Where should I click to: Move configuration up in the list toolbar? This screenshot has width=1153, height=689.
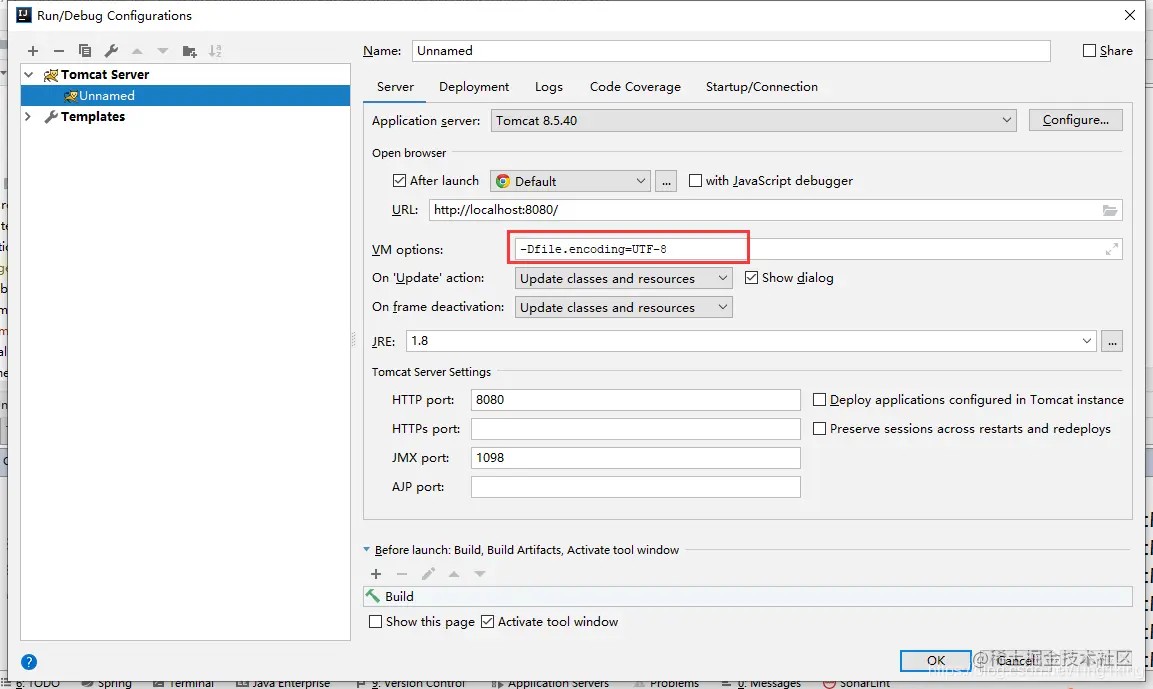click(137, 51)
